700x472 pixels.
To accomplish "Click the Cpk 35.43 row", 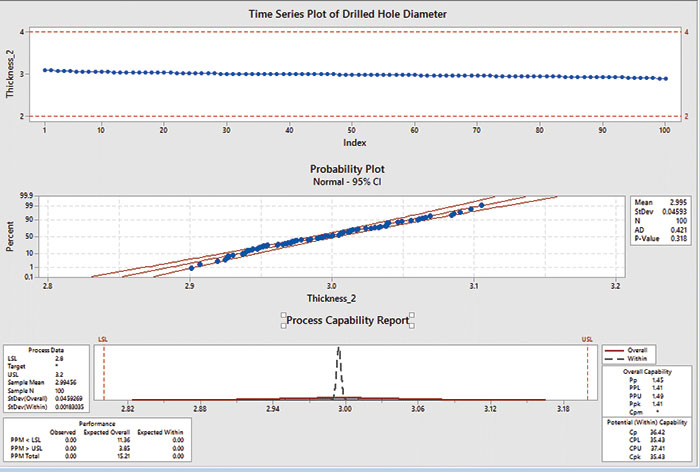I will [647, 456].
